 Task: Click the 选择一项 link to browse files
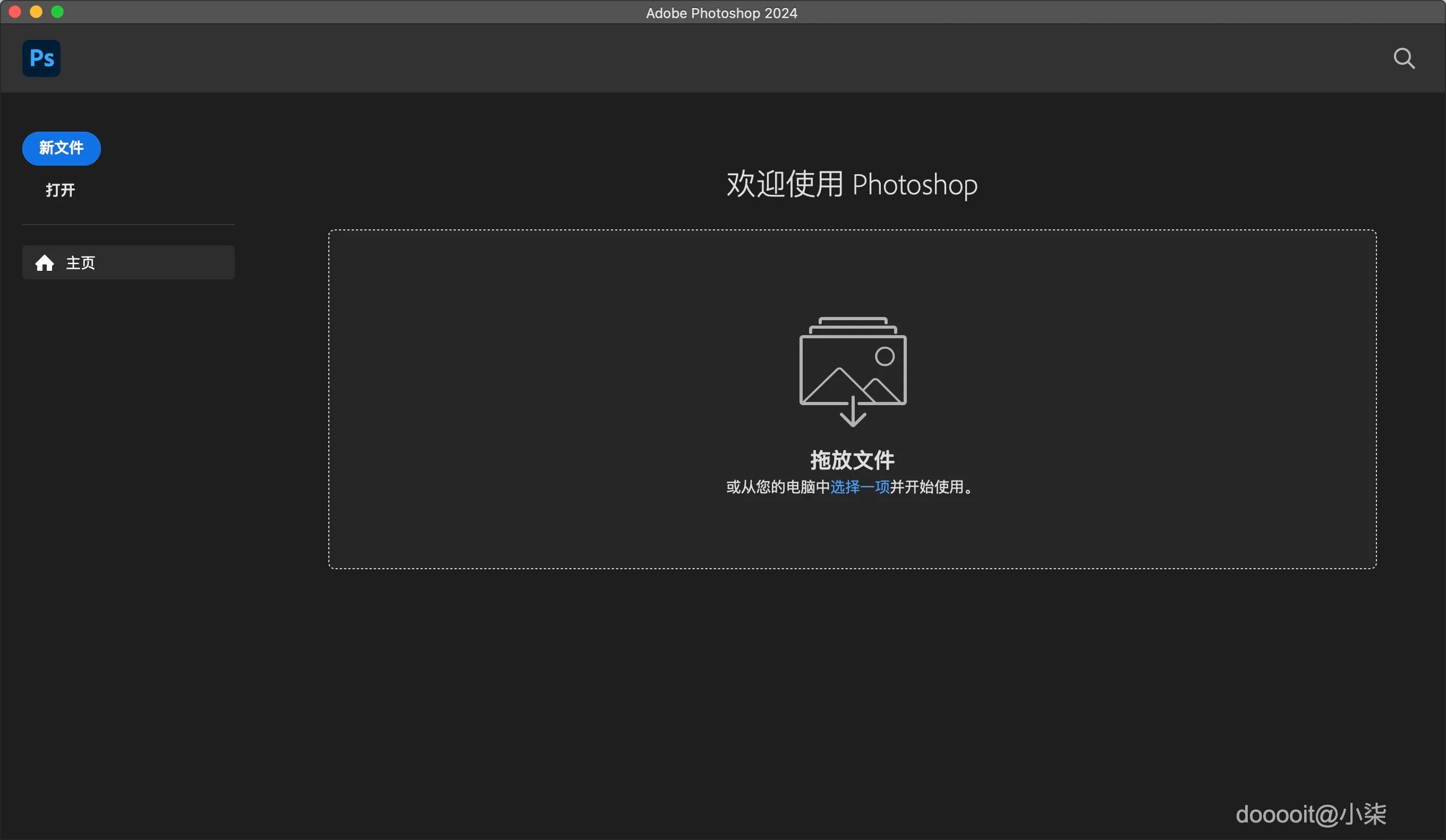[x=858, y=488]
